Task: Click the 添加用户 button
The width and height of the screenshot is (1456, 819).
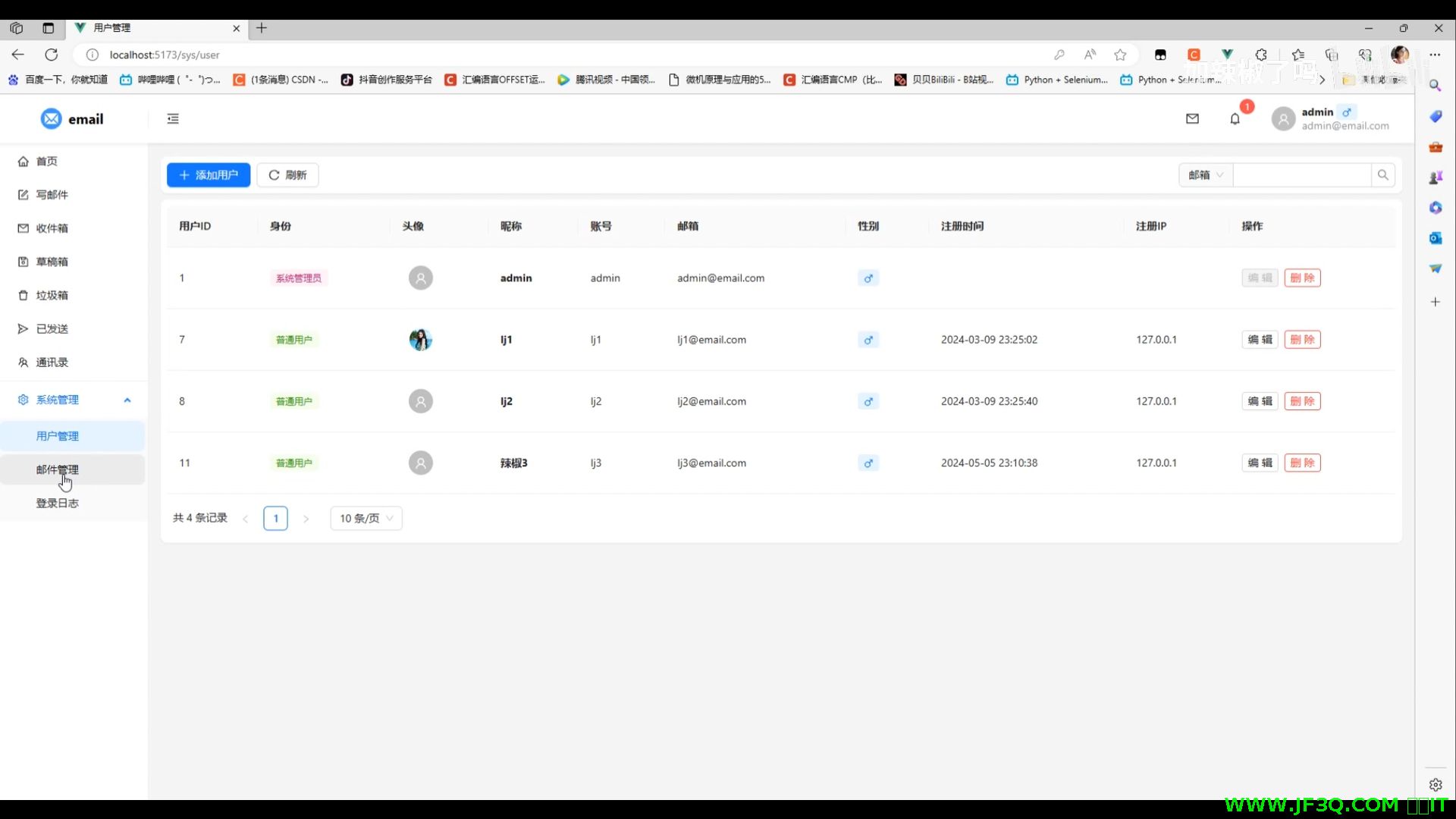Action: tap(209, 175)
